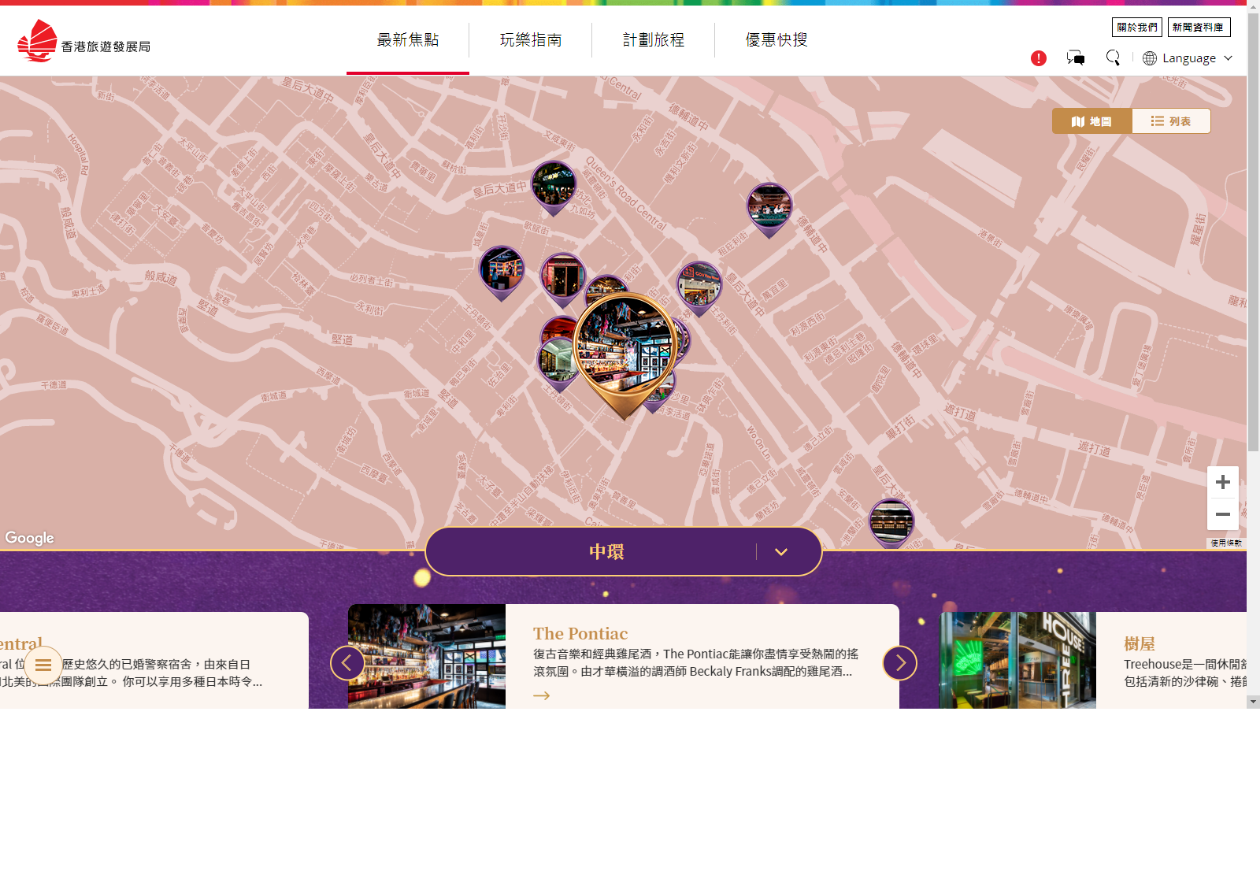
Task: Show previous venue card with left arrow
Action: click(x=347, y=662)
